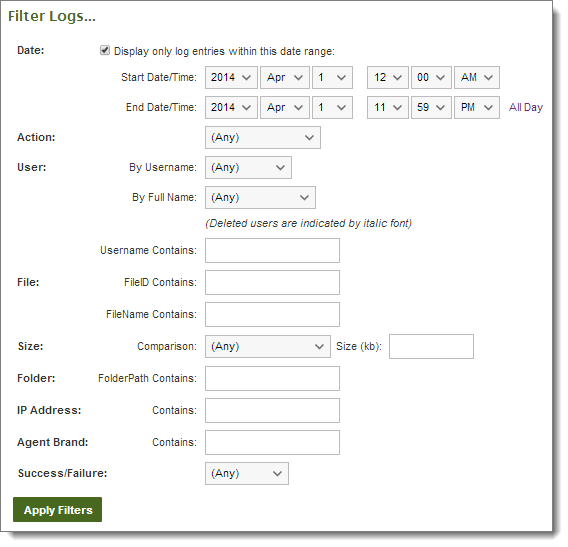Open the End Date year dropdown
This screenshot has width=568, height=547.
click(x=231, y=108)
